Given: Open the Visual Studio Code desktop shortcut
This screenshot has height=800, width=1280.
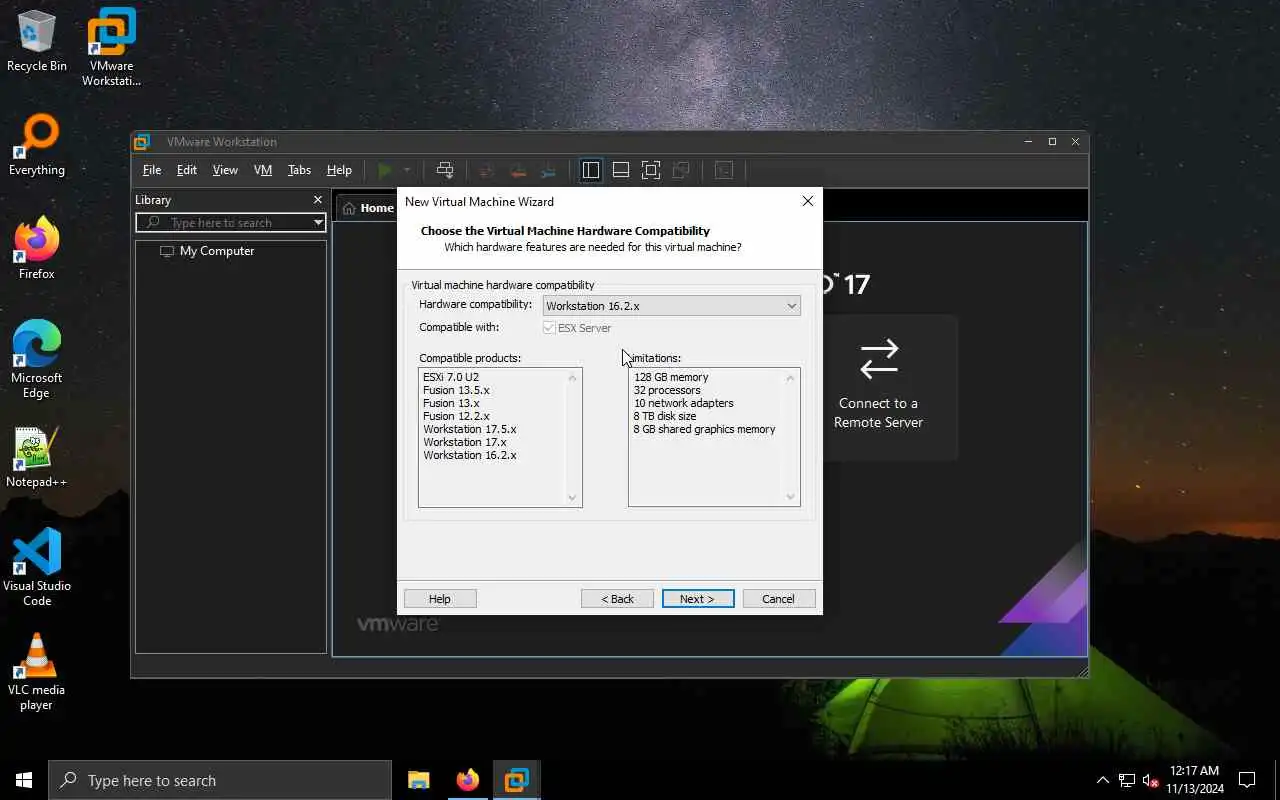Looking at the screenshot, I should coord(37,567).
